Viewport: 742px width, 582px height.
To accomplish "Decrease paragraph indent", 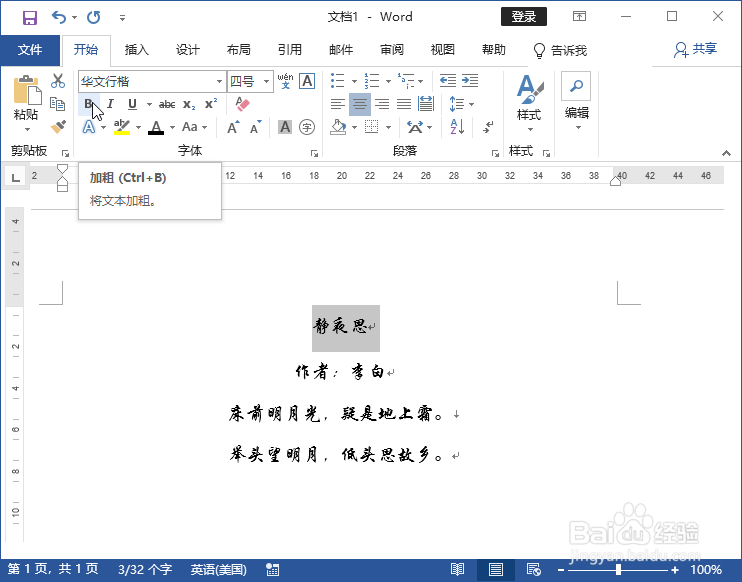I will point(447,80).
